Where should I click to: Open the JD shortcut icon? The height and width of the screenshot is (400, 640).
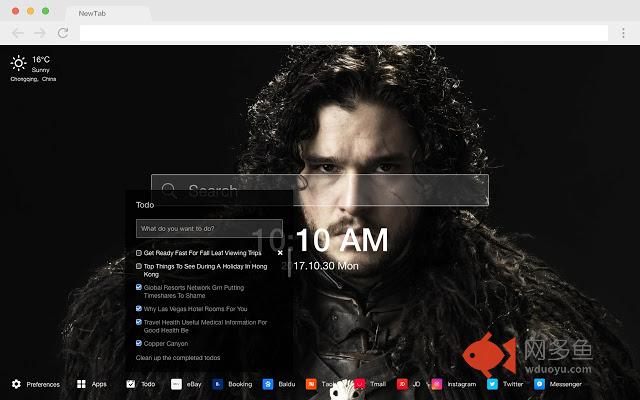tap(402, 384)
